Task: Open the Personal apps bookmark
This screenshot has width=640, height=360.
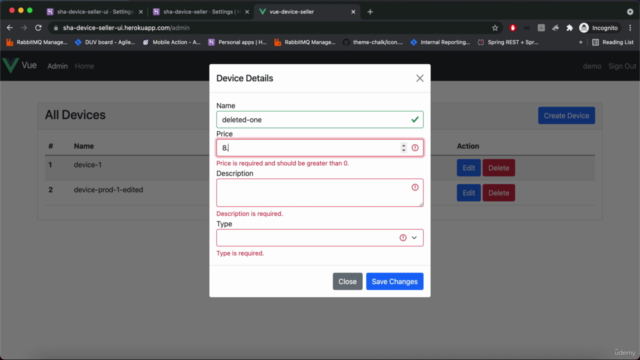Action: [238, 42]
